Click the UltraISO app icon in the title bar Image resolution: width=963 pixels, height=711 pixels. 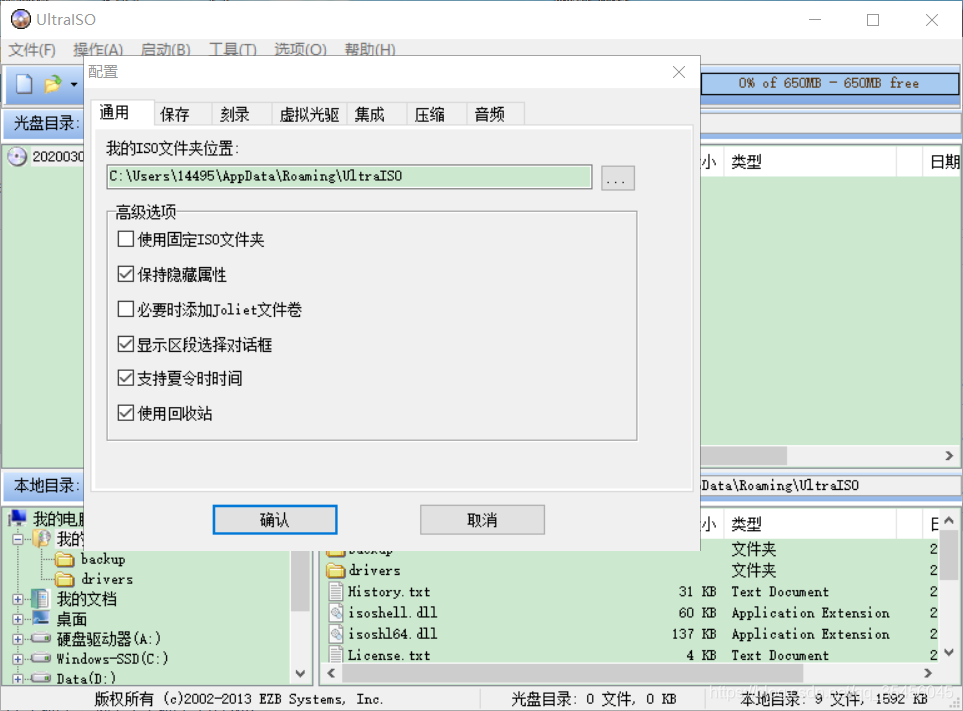20,19
